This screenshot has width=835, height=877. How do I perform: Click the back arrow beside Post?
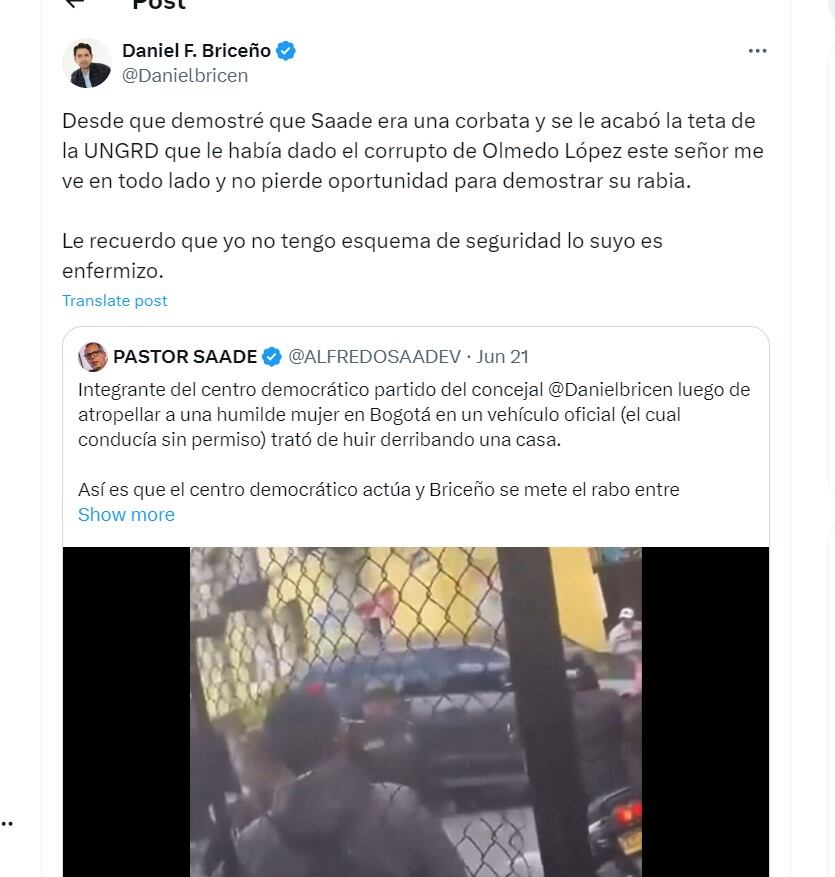pyautogui.click(x=74, y=3)
